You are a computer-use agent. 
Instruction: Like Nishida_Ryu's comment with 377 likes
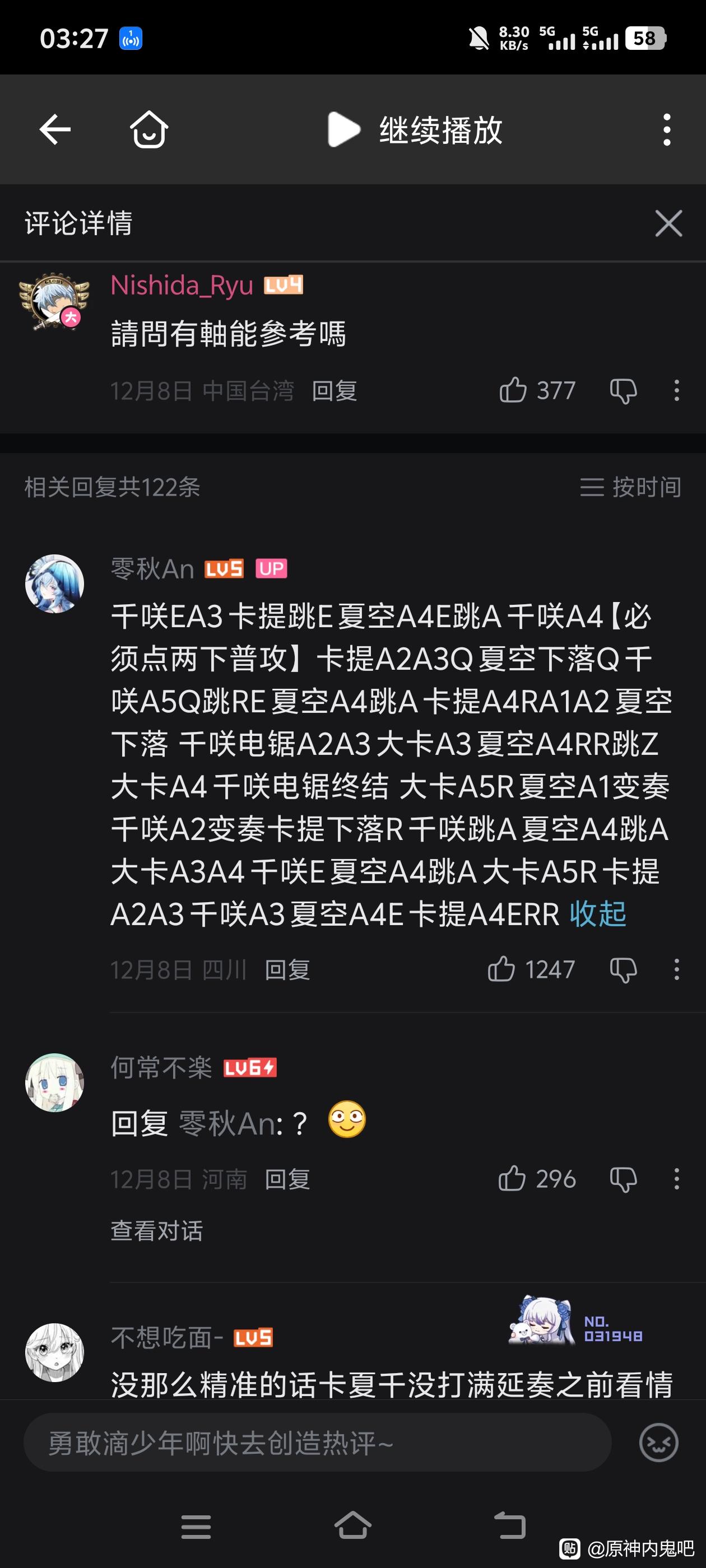[x=537, y=390]
